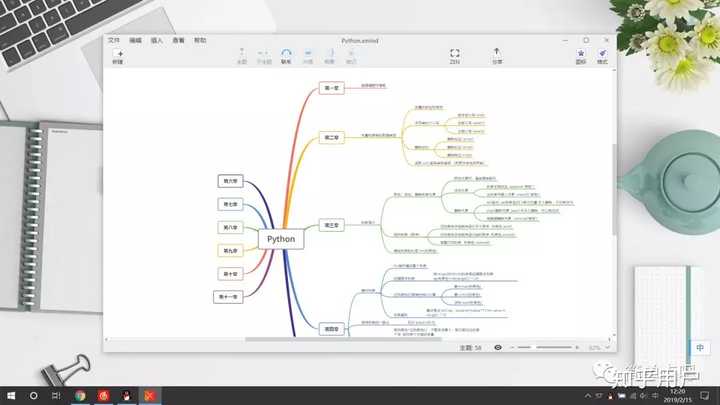
Task: Select the 第七章 node
Action: click(x=231, y=204)
